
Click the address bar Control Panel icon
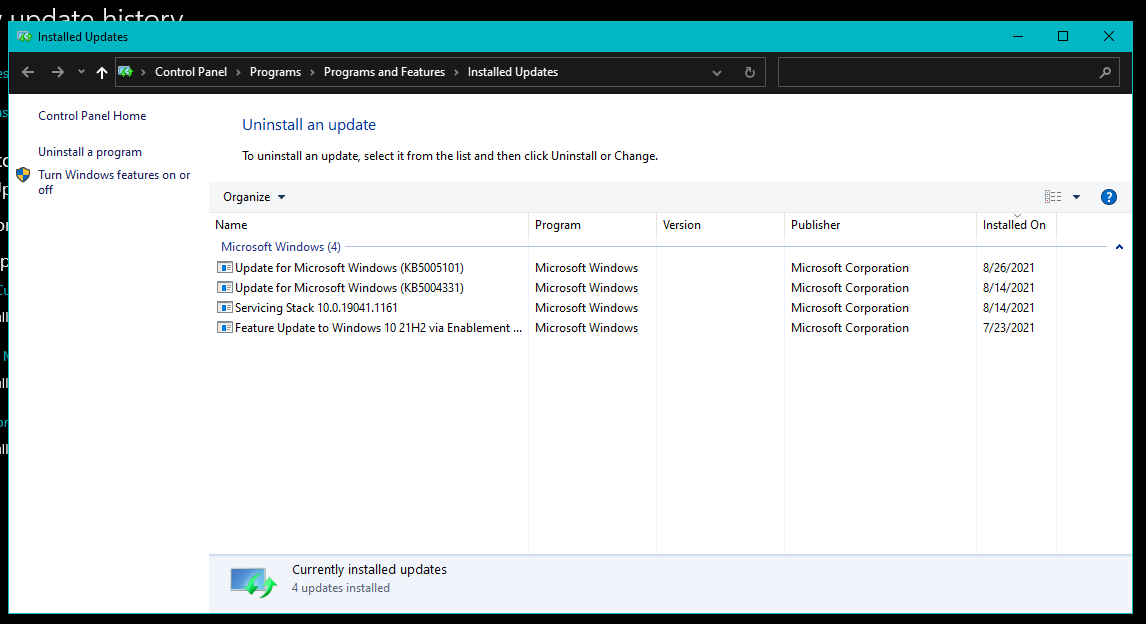point(126,72)
